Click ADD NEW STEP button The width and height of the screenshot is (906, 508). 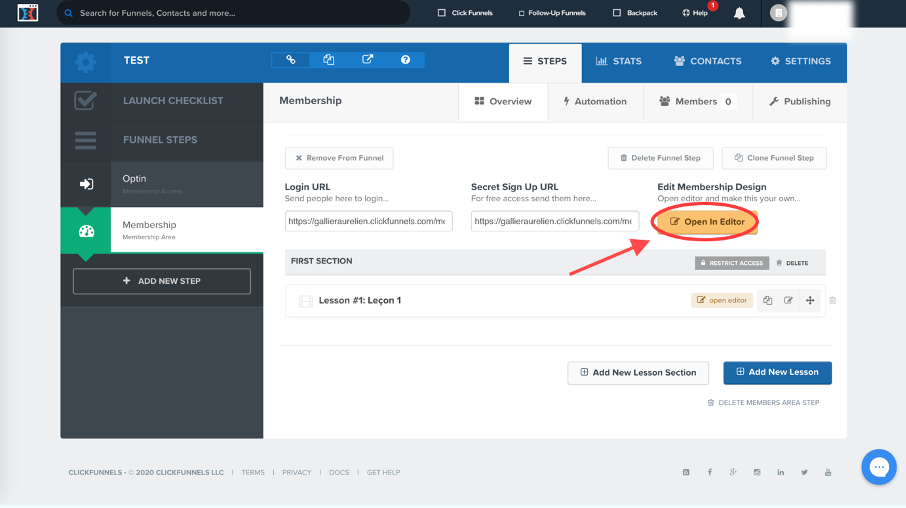pos(162,281)
